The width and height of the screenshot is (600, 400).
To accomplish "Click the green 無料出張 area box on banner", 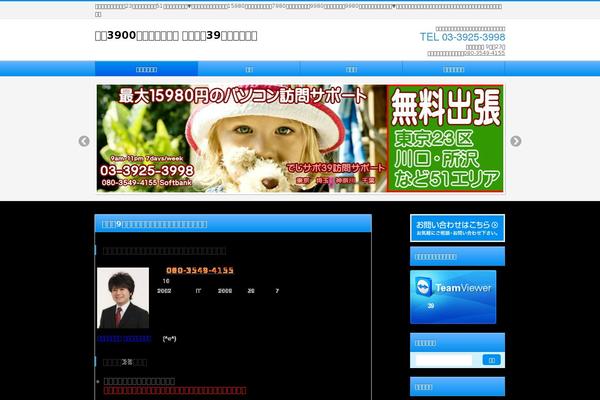I will pos(445,138).
